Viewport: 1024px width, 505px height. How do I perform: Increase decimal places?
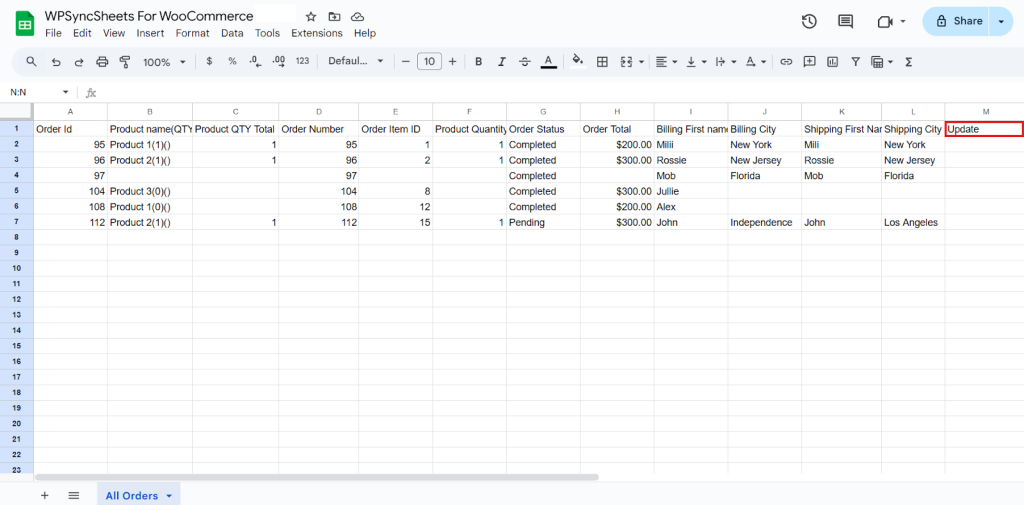point(279,61)
